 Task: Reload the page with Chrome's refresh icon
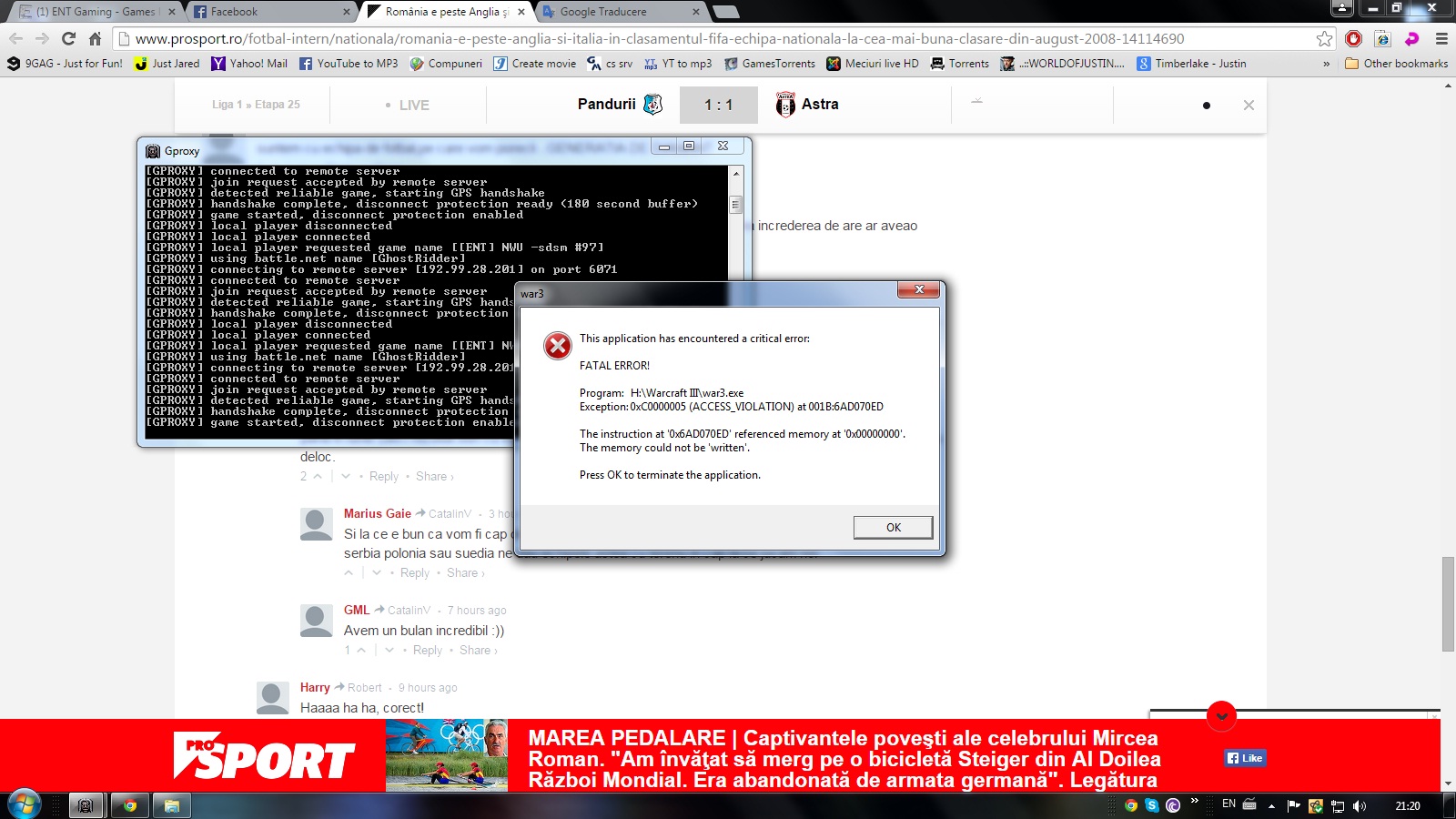(x=68, y=38)
